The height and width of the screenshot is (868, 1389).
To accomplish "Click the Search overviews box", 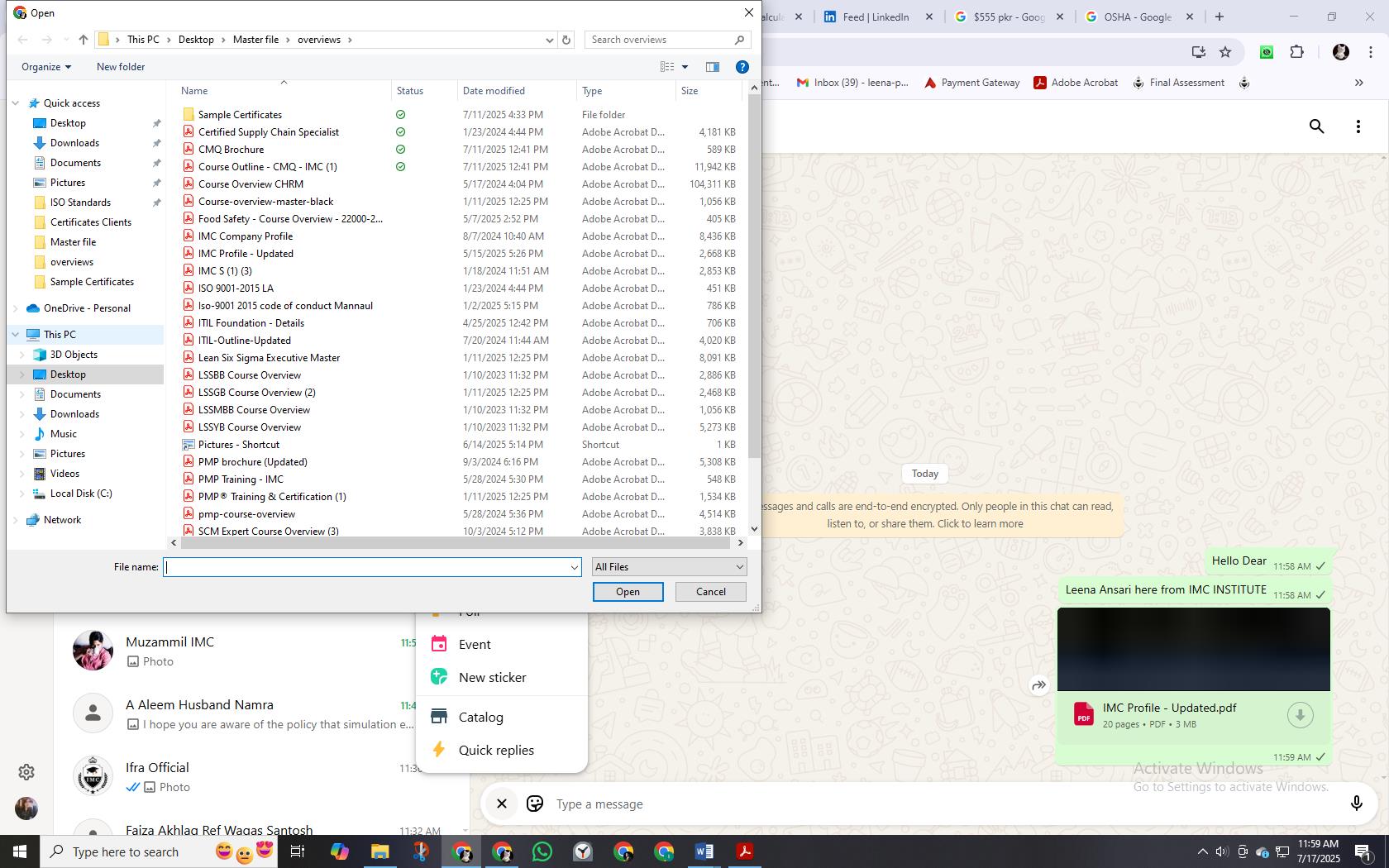I will tap(668, 40).
